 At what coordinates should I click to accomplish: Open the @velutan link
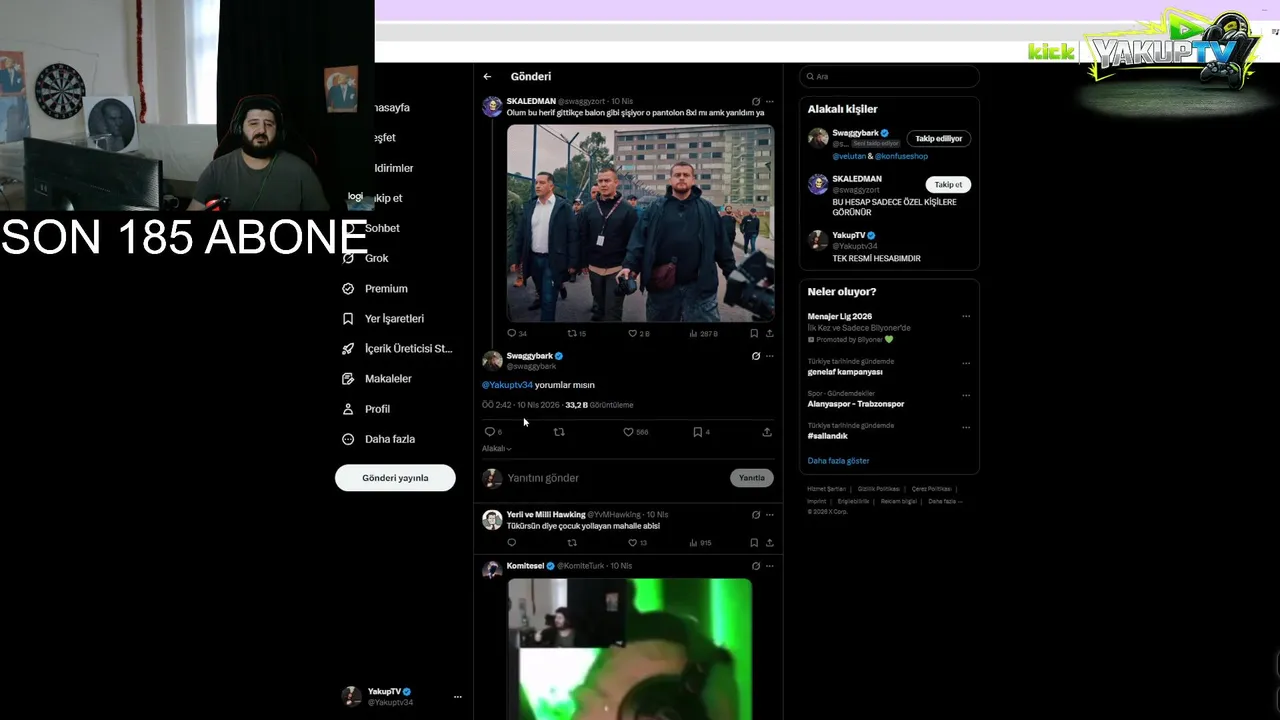(x=849, y=156)
